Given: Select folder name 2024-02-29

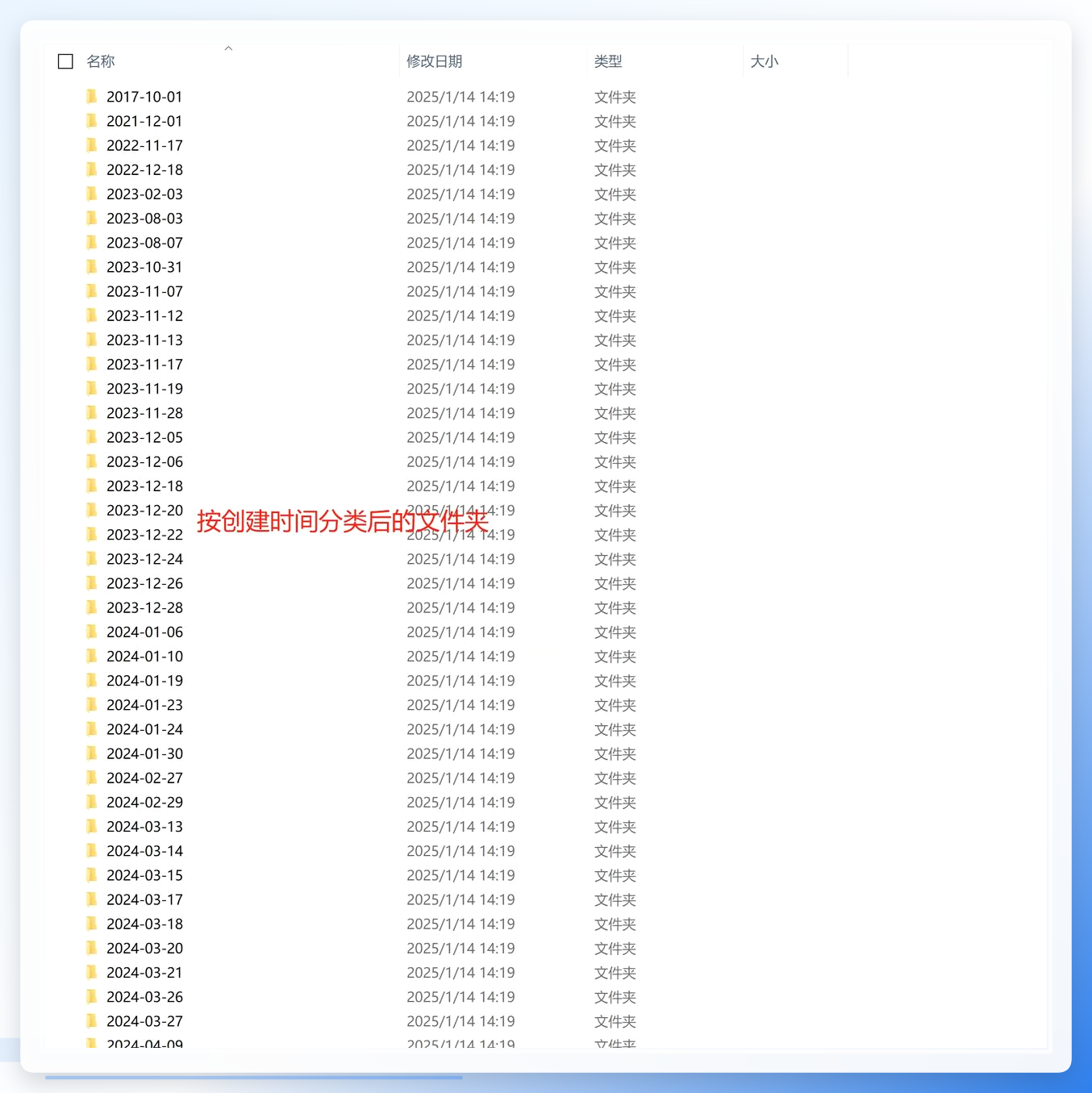Looking at the screenshot, I should (x=144, y=802).
